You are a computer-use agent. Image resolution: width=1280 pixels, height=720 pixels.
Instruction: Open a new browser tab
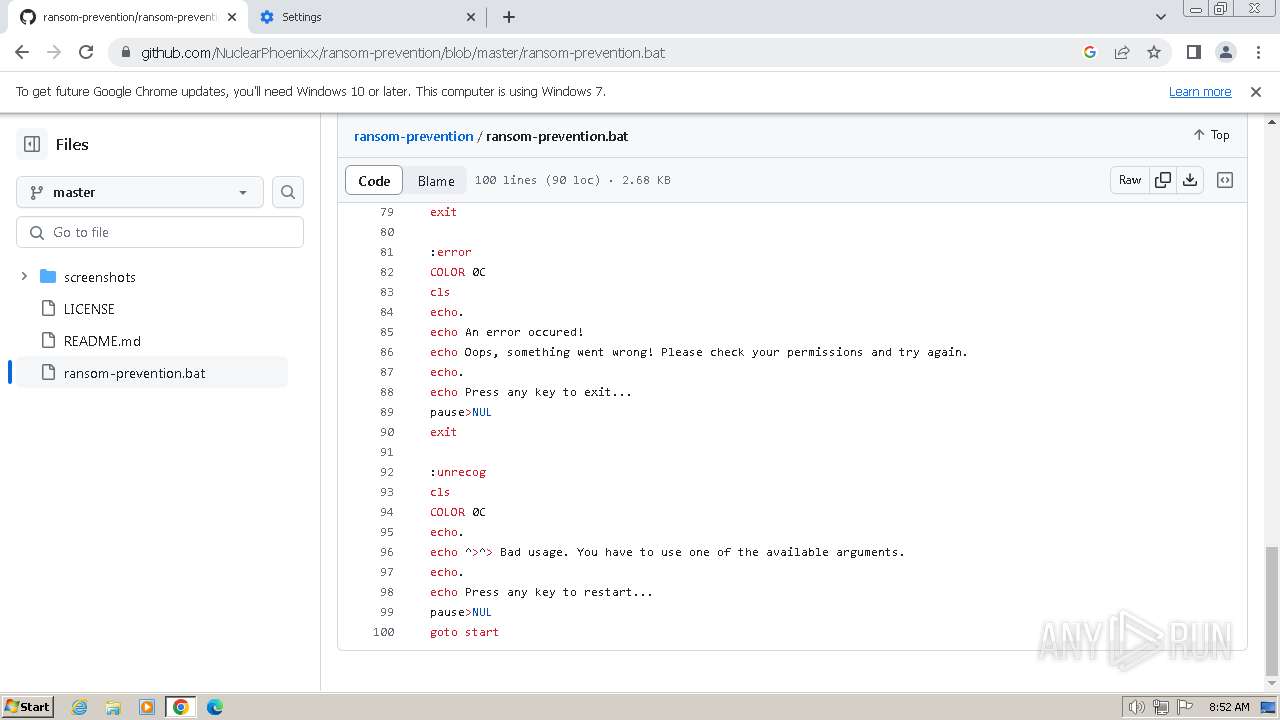pyautogui.click(x=509, y=17)
